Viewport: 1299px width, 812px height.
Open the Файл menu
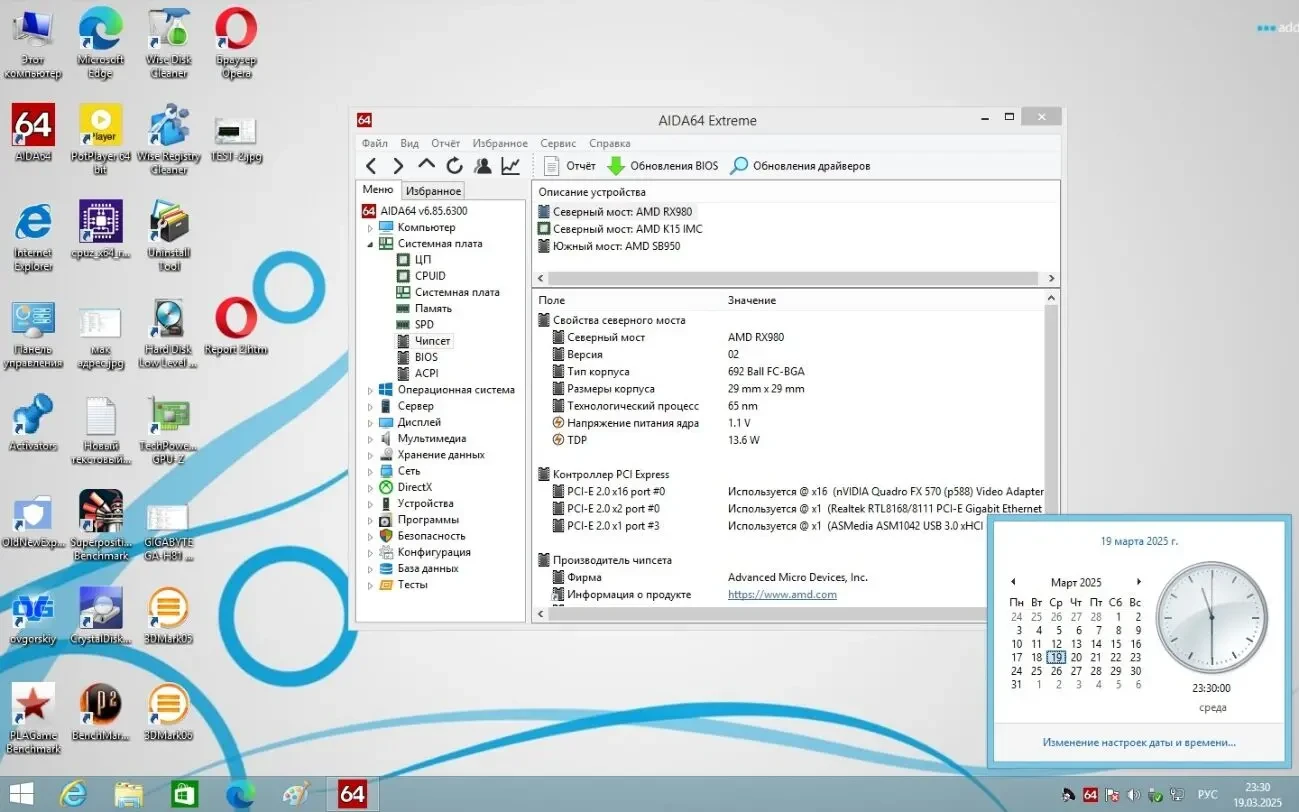375,143
